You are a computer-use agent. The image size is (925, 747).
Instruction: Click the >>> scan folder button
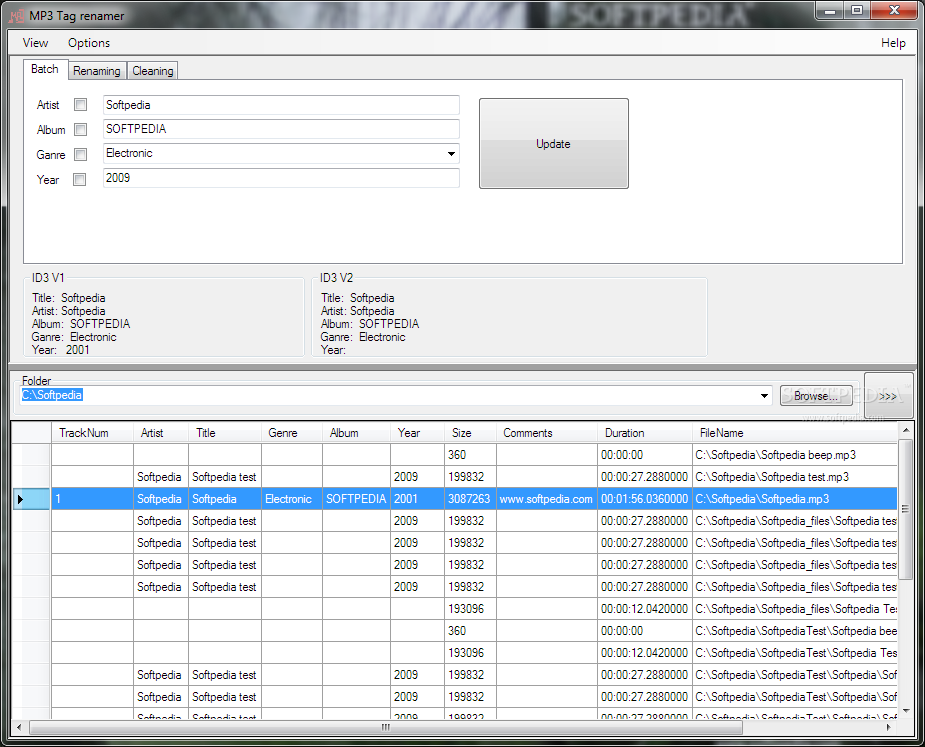click(888, 395)
